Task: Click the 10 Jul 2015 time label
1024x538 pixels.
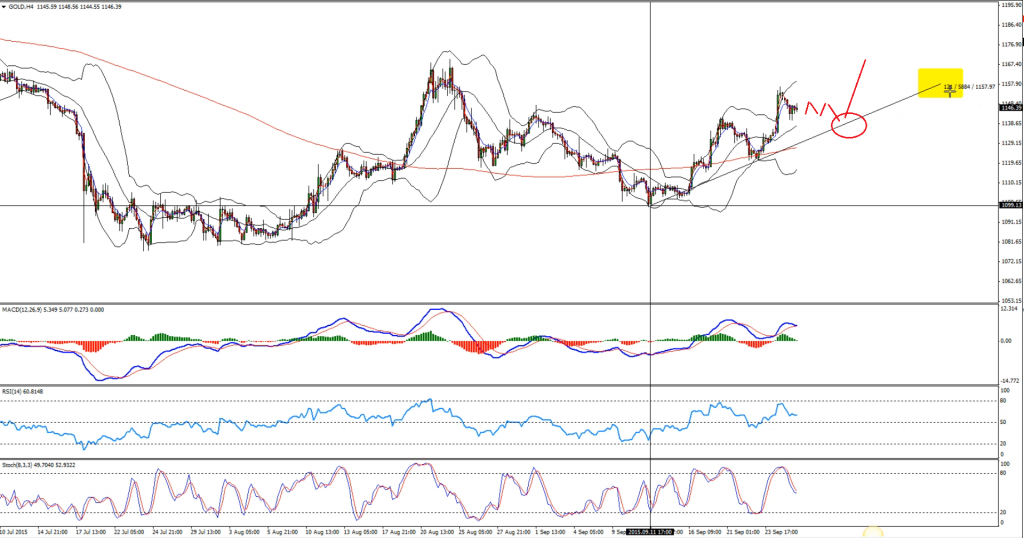Action: coord(14,532)
